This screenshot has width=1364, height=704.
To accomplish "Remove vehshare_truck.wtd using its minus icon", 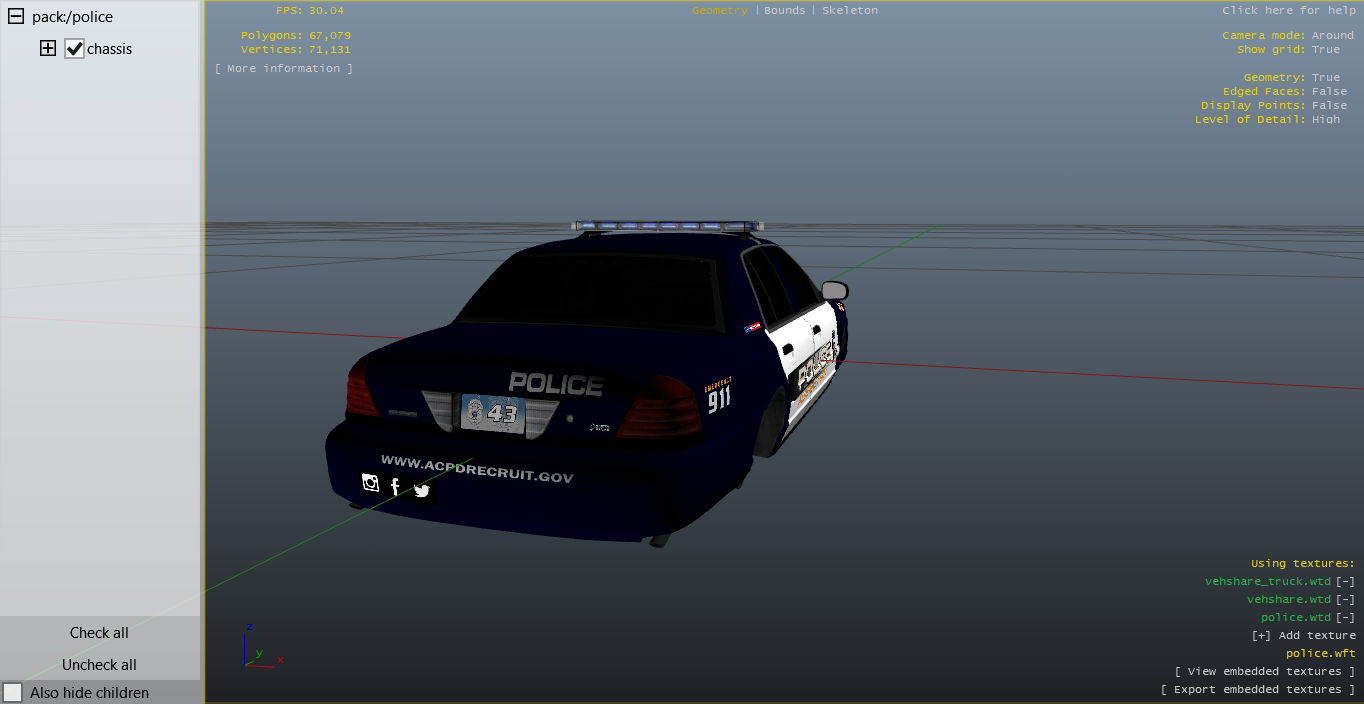I will [x=1345, y=581].
